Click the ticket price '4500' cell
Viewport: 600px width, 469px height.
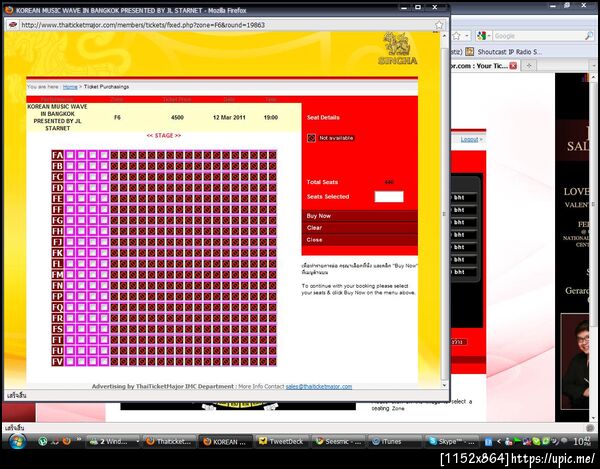(x=177, y=117)
